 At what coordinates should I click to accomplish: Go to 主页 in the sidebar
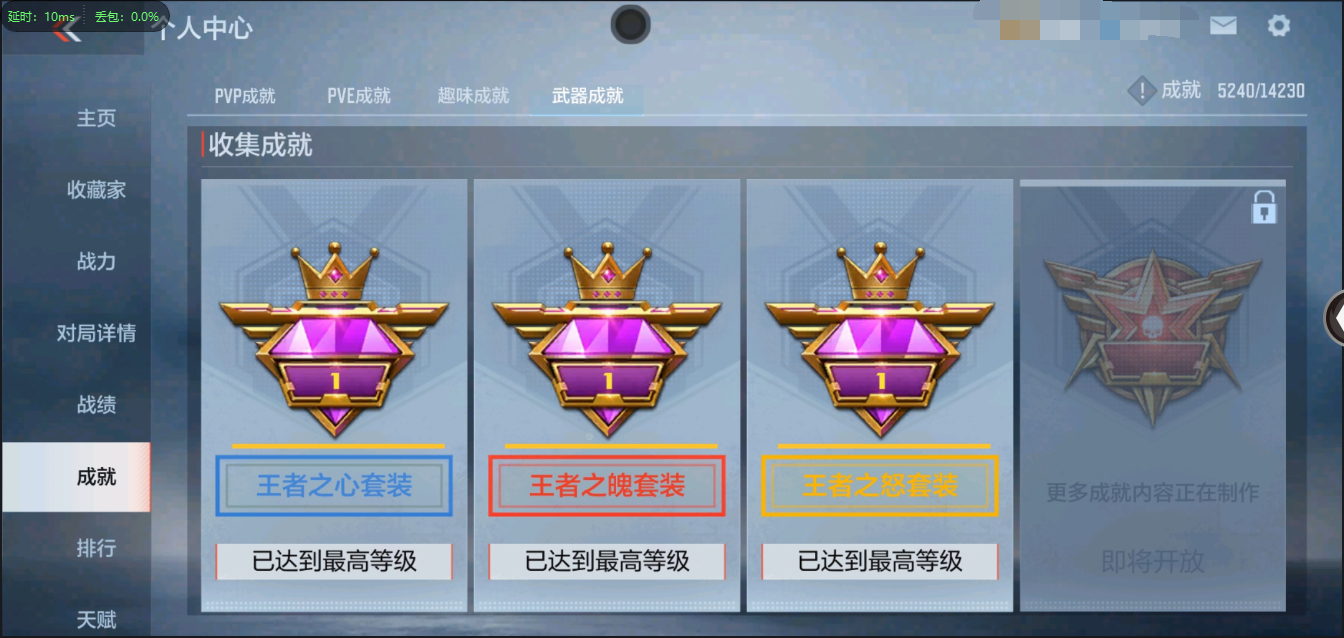click(x=96, y=118)
